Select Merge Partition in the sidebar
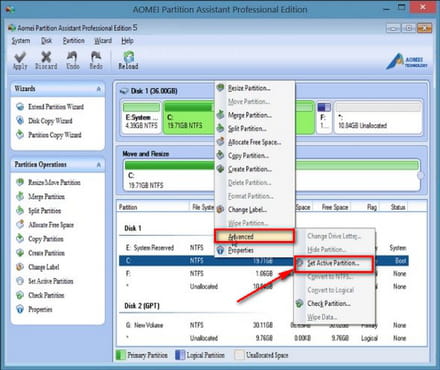The height and width of the screenshot is (370, 440). click(x=41, y=197)
